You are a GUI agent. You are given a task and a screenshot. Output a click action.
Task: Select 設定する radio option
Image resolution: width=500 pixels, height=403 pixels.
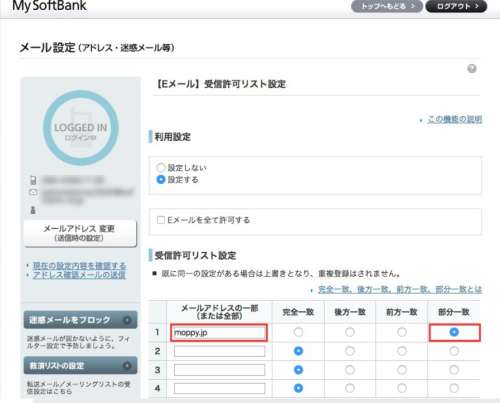click(x=161, y=180)
